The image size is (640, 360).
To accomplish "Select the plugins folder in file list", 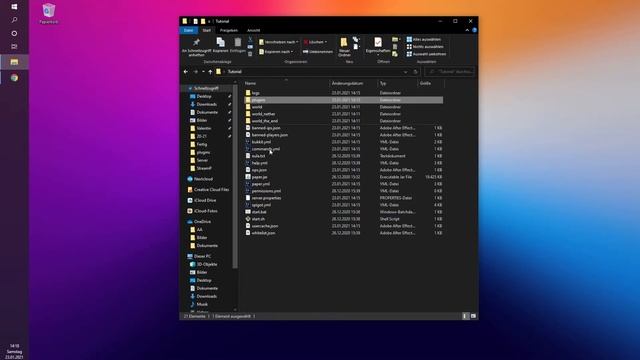I will [343, 100].
